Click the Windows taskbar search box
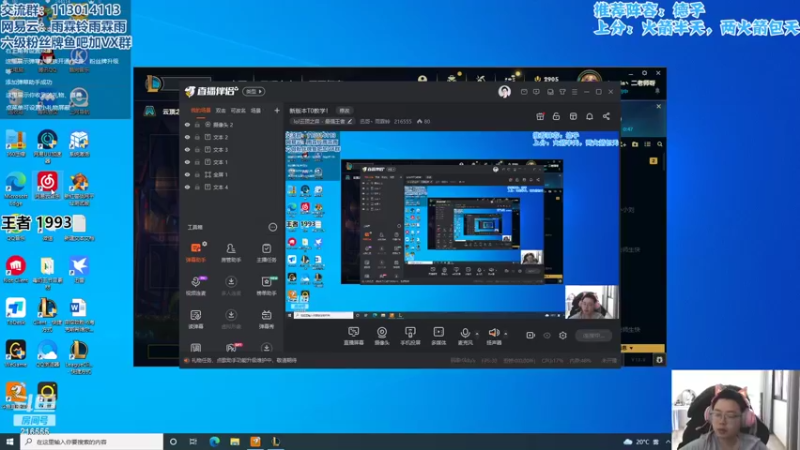 (x=92, y=442)
